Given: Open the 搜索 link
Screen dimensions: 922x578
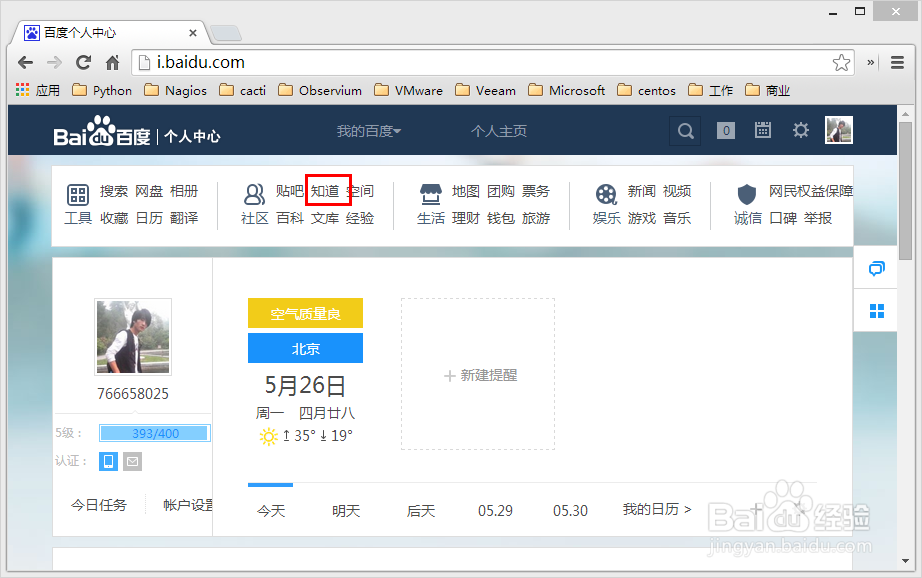Looking at the screenshot, I should tap(113, 191).
